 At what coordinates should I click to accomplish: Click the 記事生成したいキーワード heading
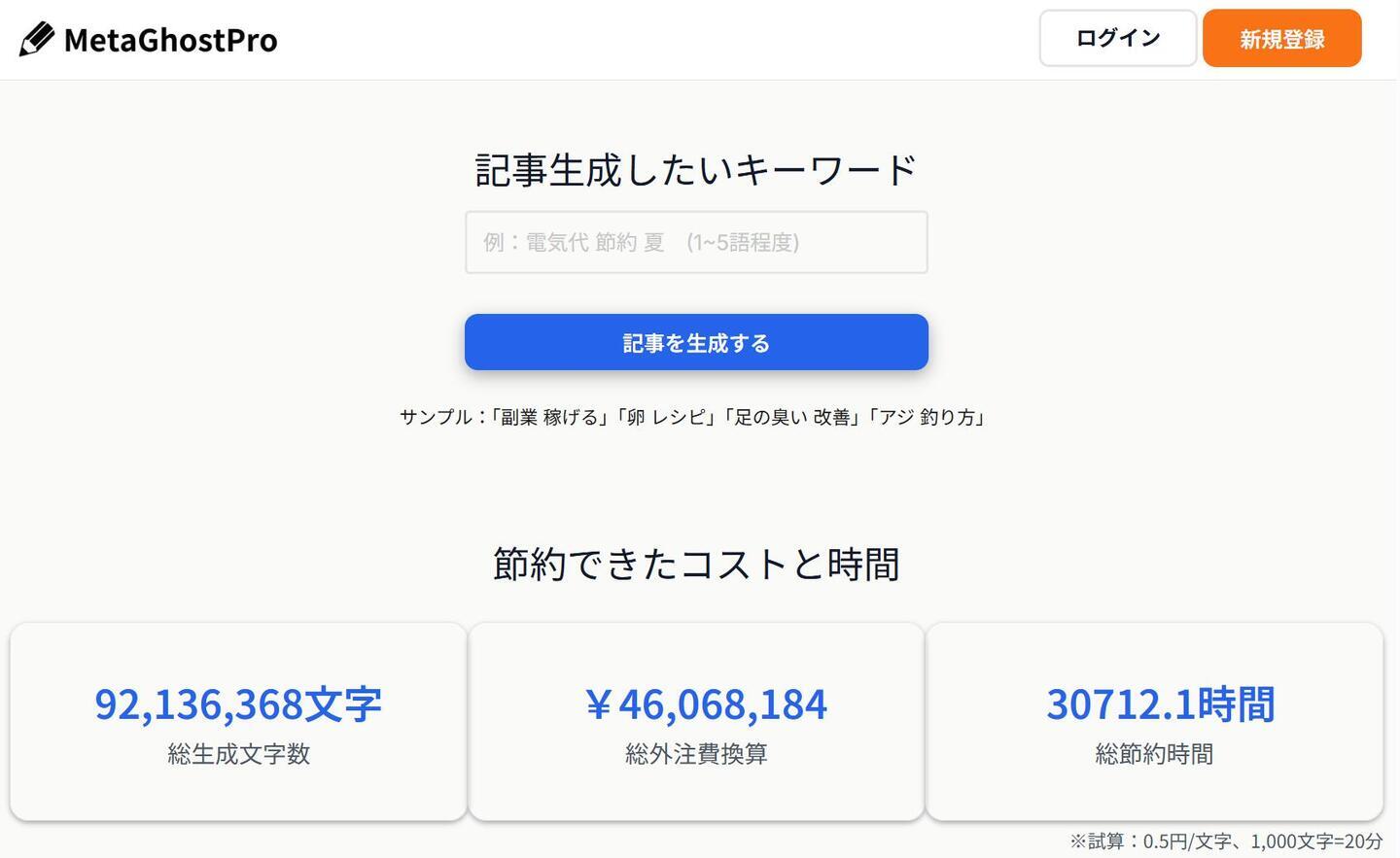pos(696,170)
